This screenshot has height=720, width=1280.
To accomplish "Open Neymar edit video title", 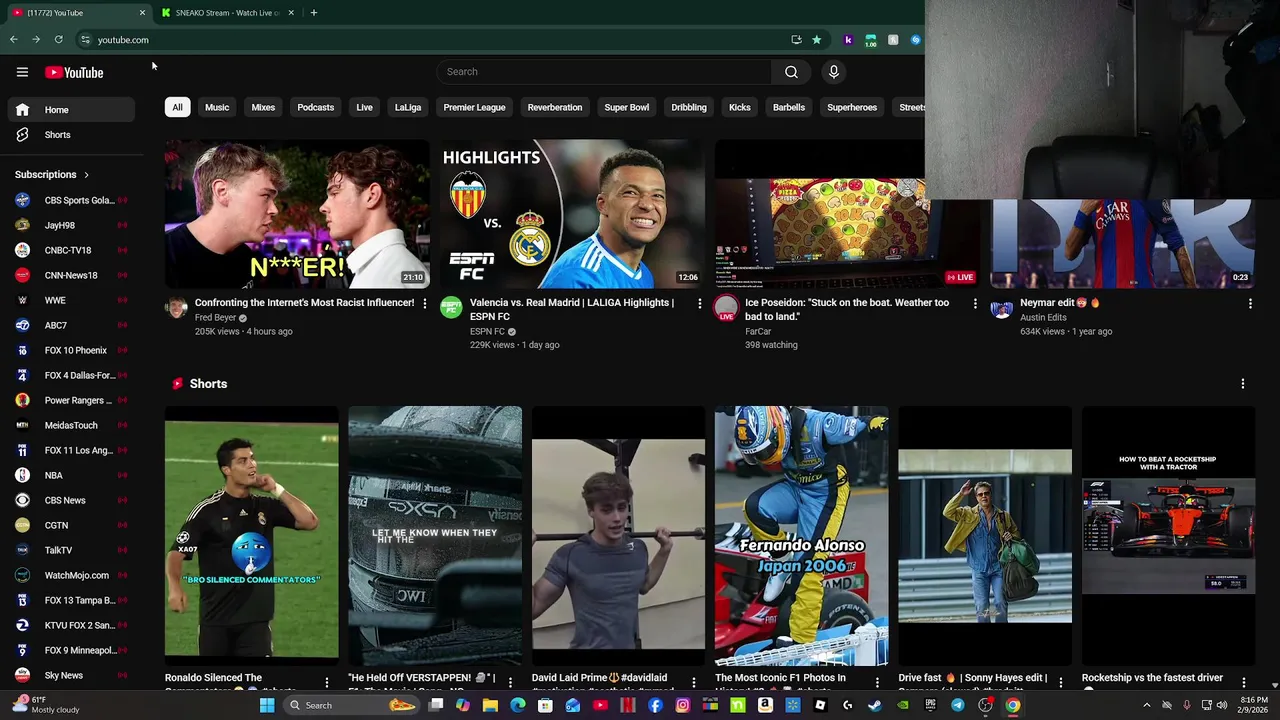I will (1059, 303).
